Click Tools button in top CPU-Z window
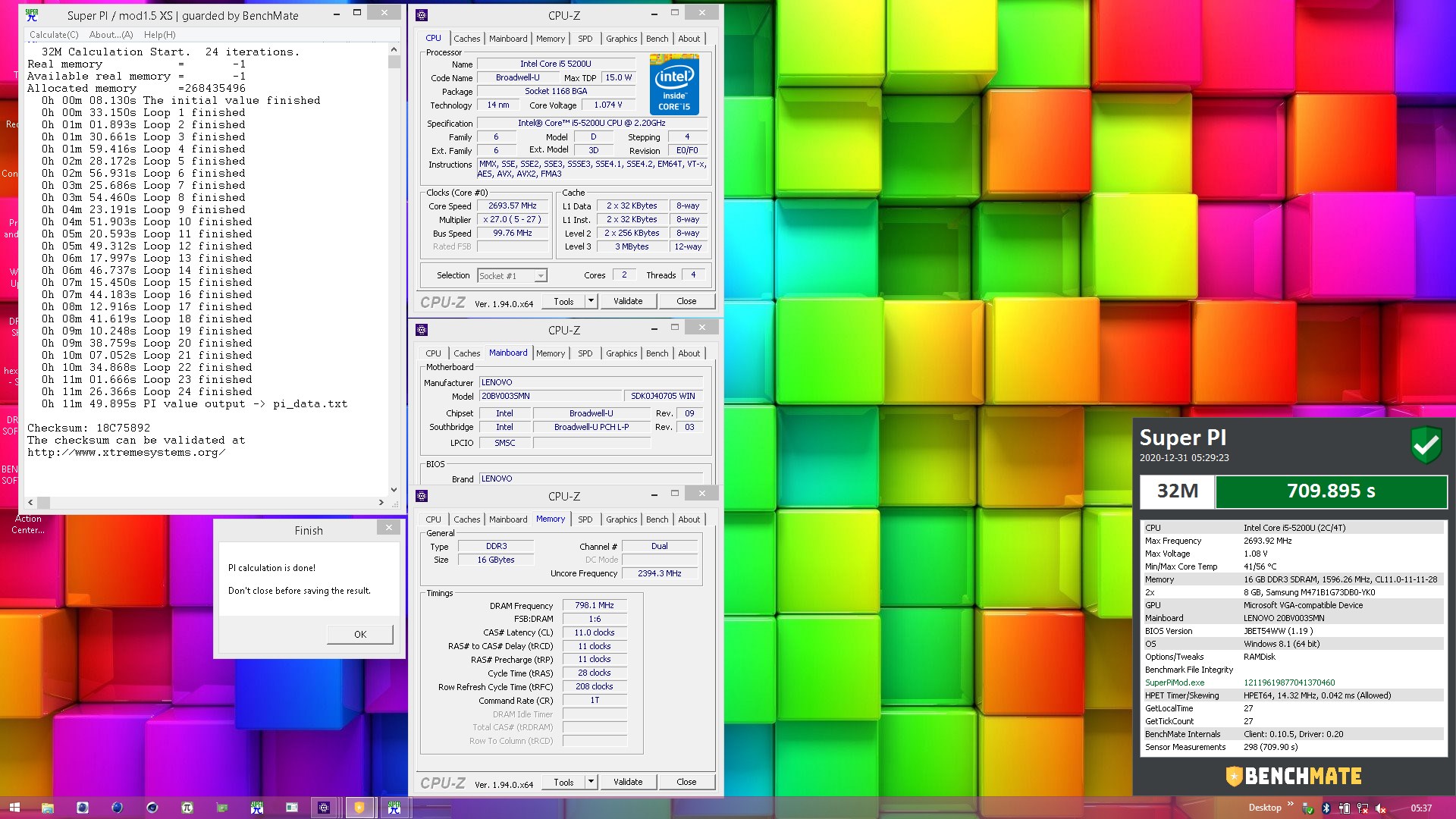 coord(563,301)
